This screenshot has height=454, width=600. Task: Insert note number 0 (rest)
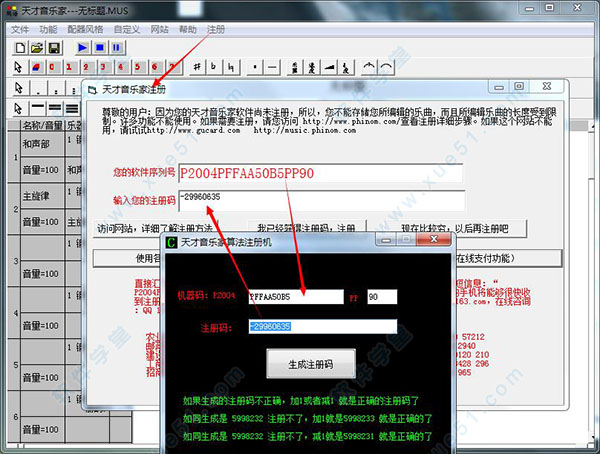point(52,67)
